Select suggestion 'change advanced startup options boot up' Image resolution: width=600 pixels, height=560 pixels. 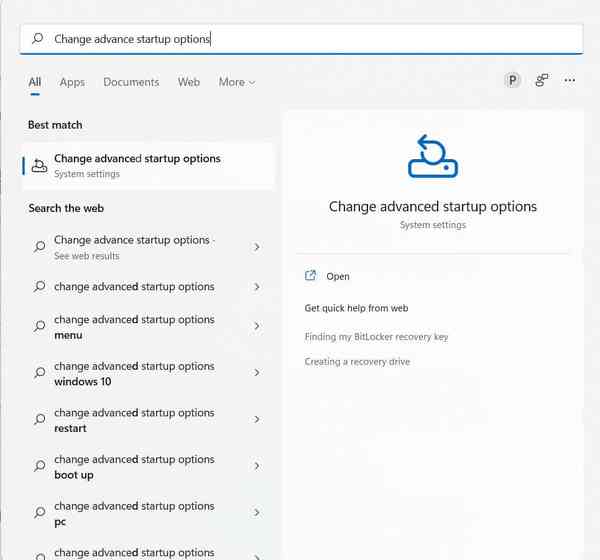click(148, 467)
